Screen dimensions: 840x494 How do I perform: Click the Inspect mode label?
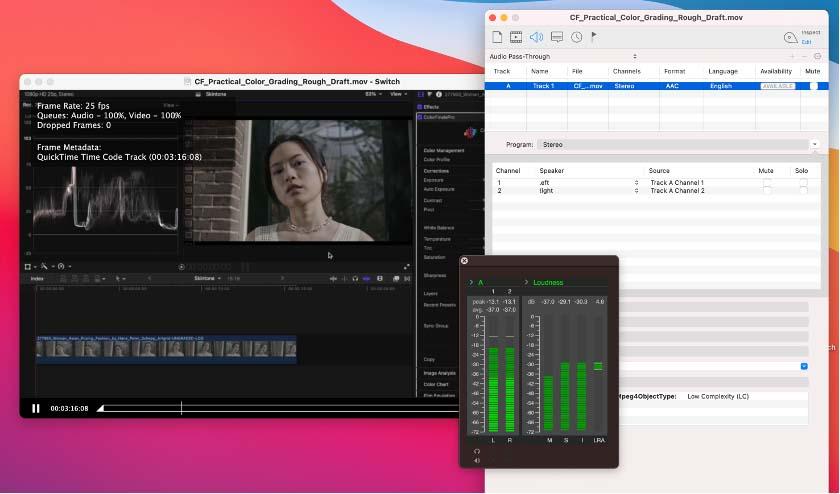click(x=811, y=33)
